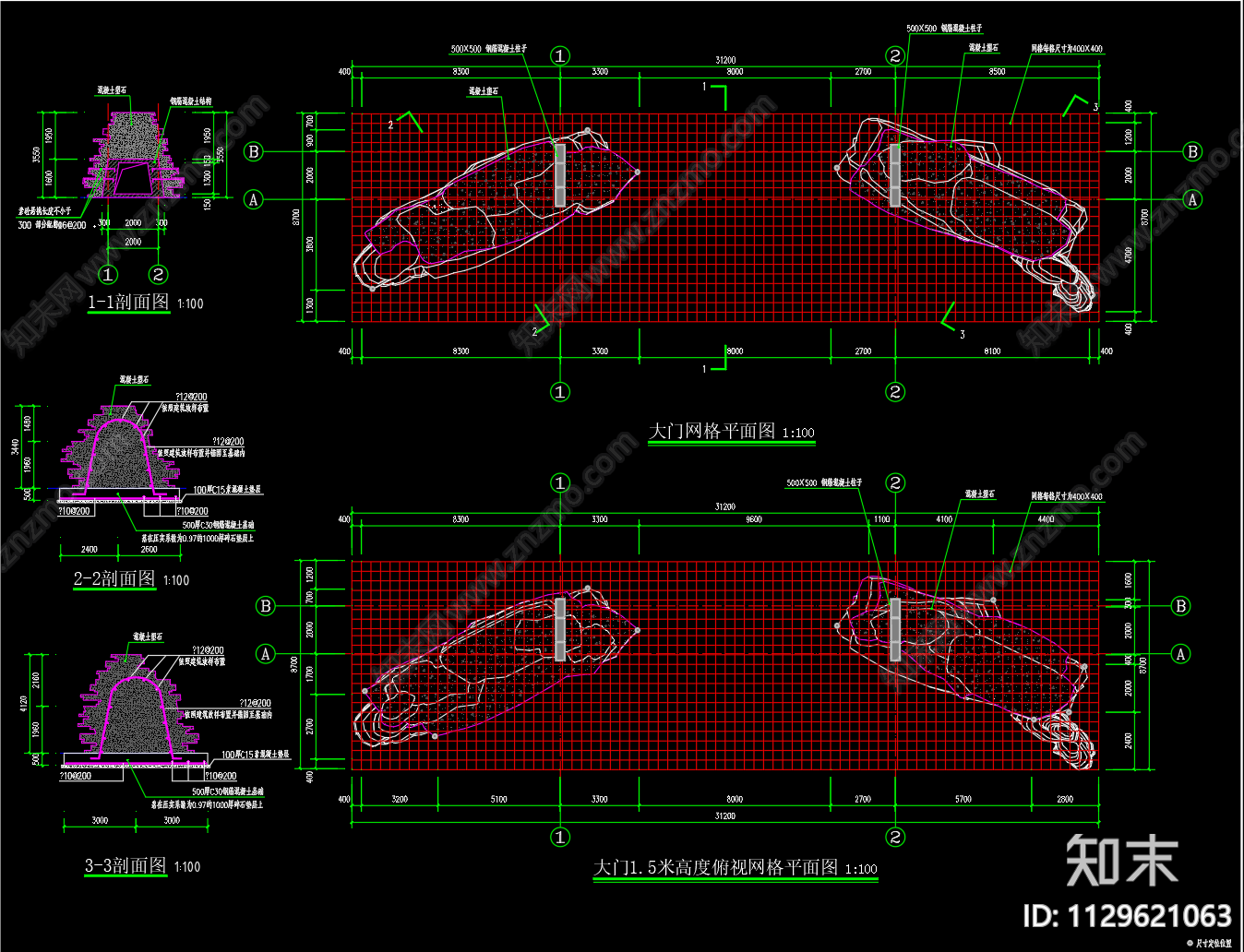1244x952 pixels.
Task: Select the 2800 dimension below the lower plan
Action: (1065, 799)
